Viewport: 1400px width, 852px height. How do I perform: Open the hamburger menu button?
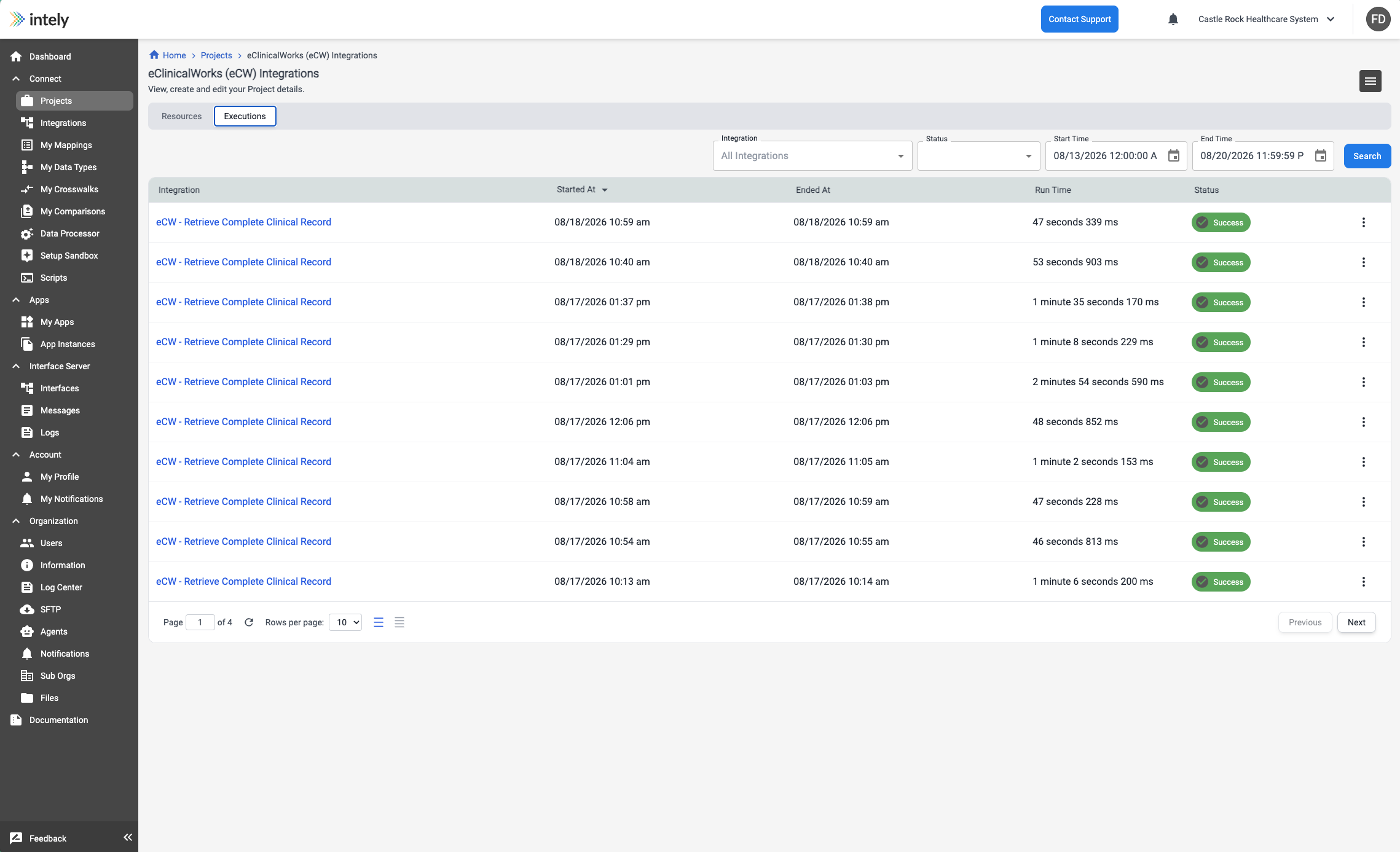click(x=1370, y=81)
